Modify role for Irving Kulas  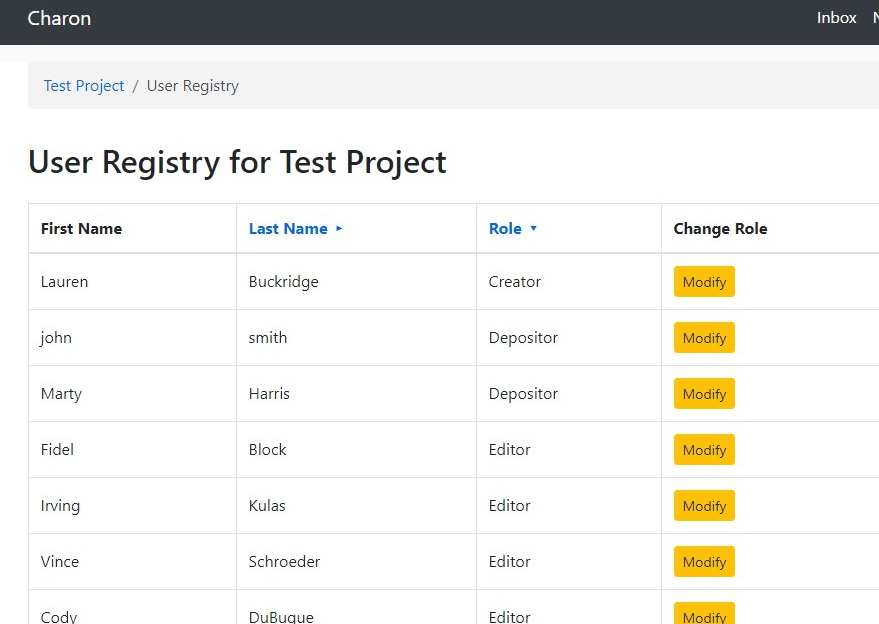click(x=704, y=506)
